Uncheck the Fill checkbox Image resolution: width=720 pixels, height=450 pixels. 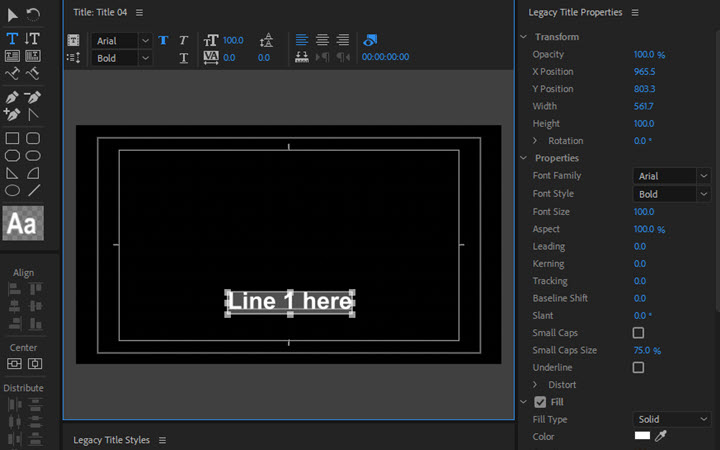point(540,402)
